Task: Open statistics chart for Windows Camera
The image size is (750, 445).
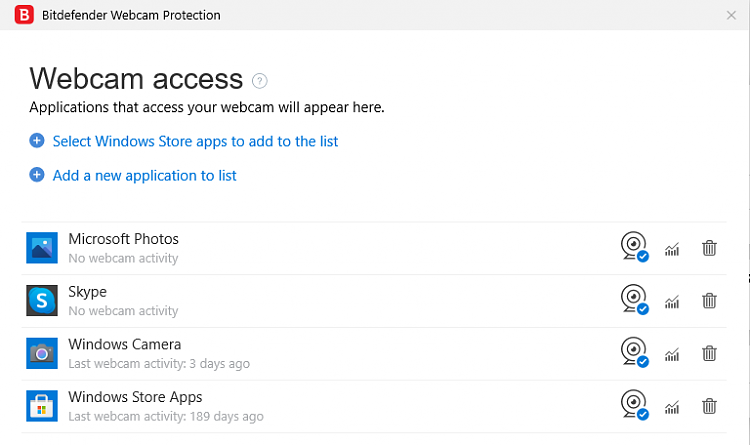Action: 672,354
